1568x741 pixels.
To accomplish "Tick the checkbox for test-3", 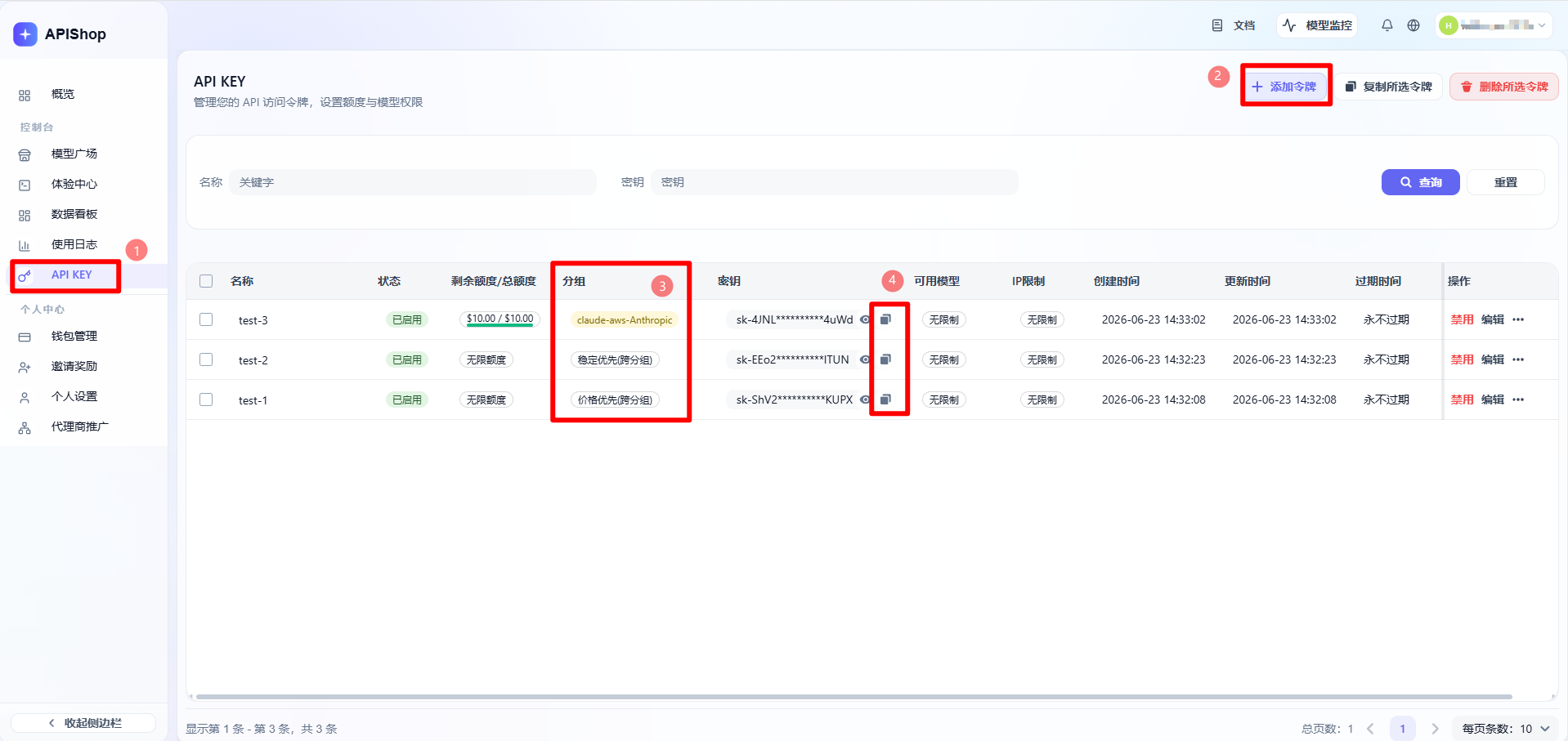I will (206, 319).
